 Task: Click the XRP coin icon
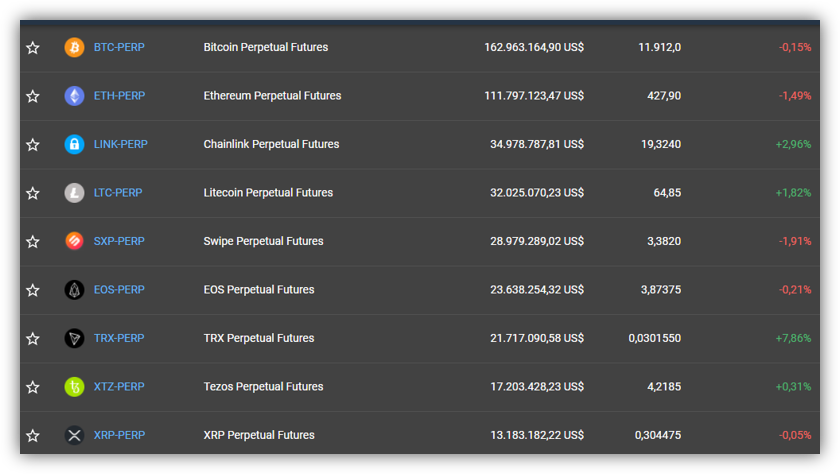pos(74,435)
